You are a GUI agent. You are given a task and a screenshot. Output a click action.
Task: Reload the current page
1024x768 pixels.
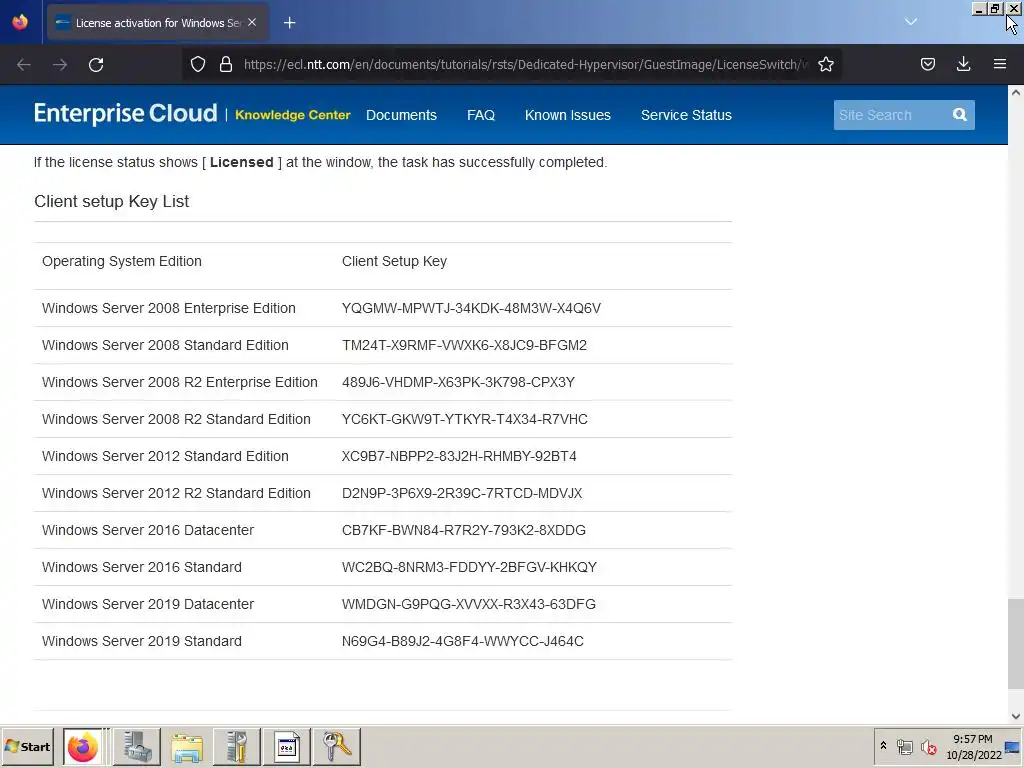96,65
